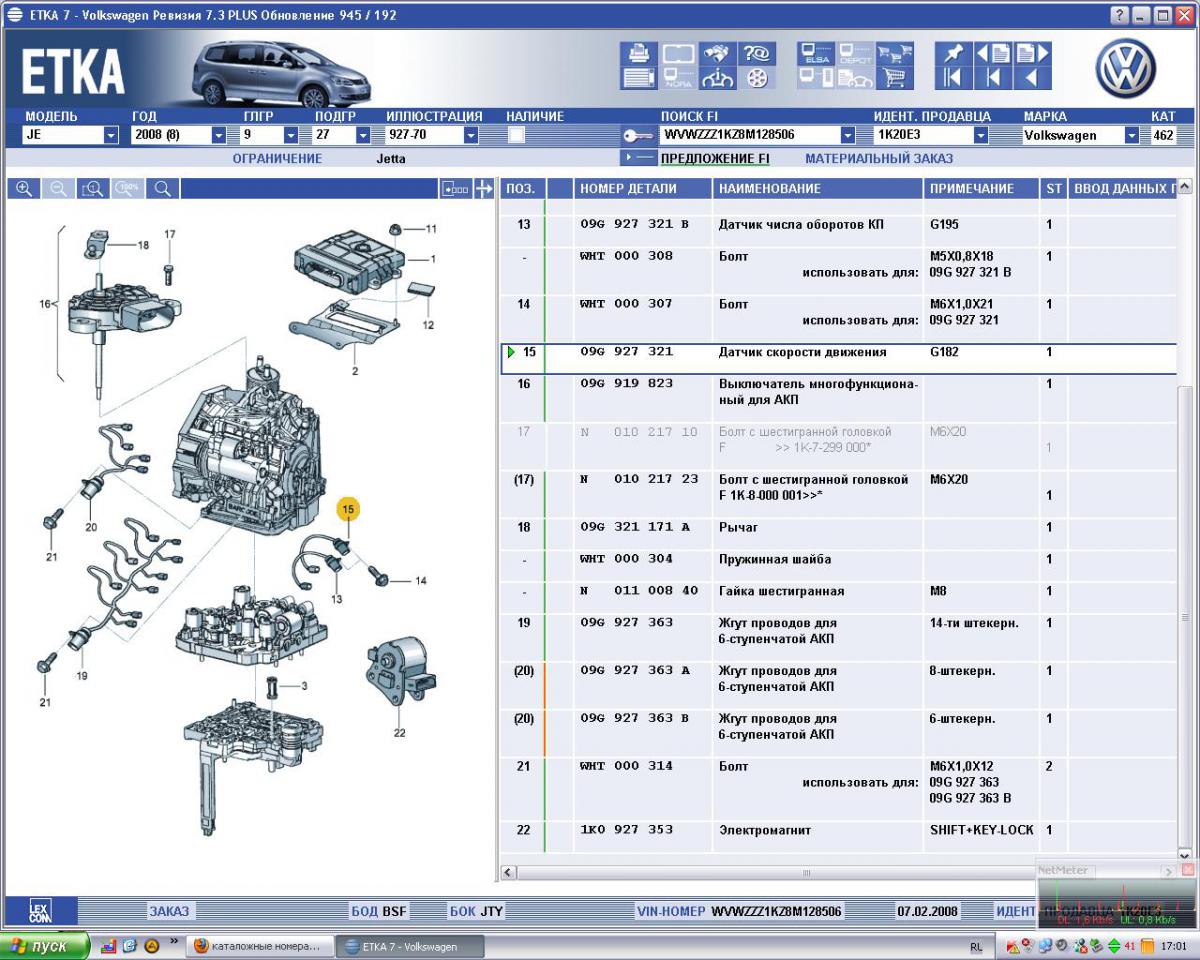
Task: Click the БОД BSF status field
Action: [379, 911]
